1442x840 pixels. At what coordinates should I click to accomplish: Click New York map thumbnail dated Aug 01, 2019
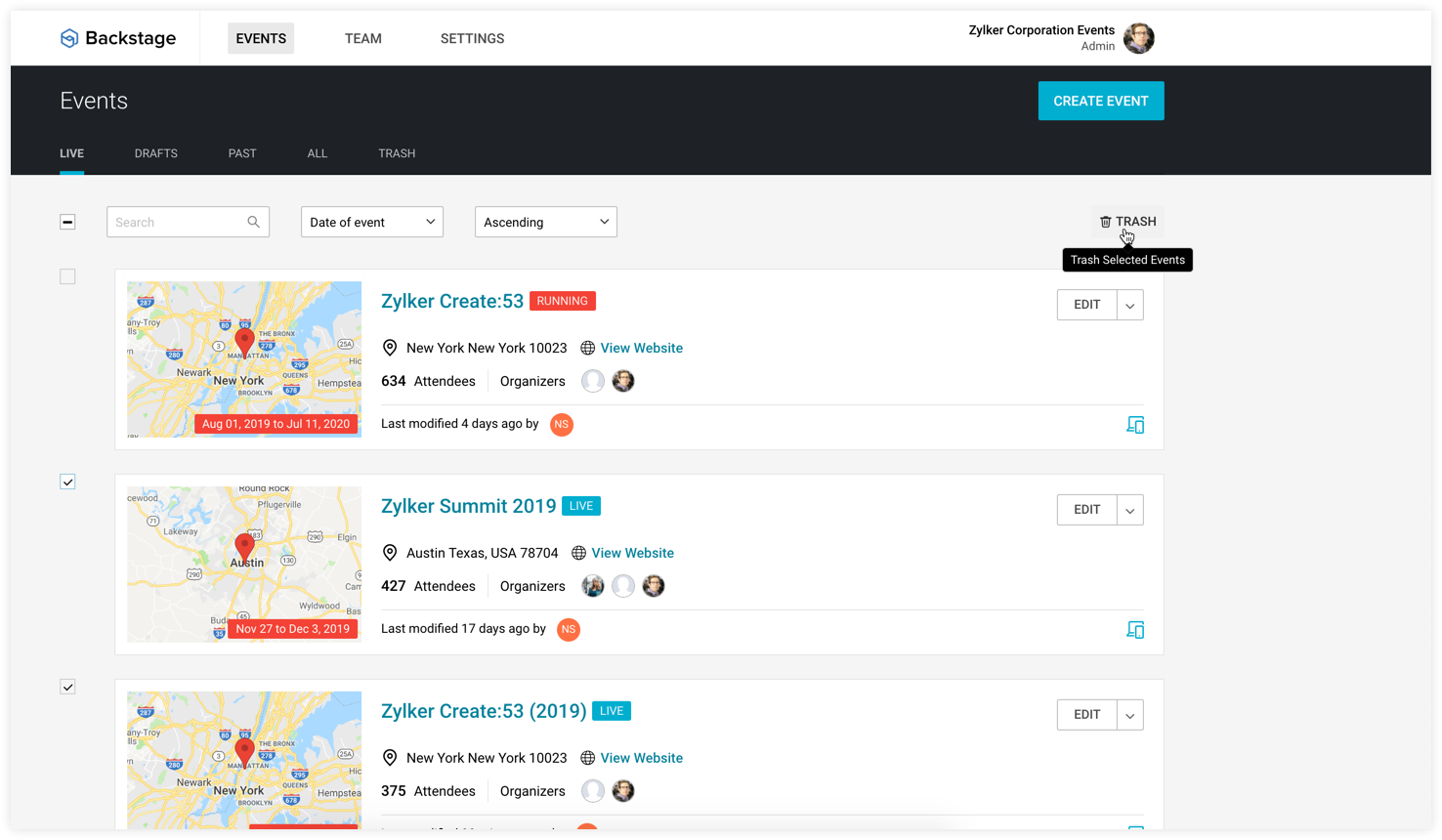pyautogui.click(x=244, y=359)
